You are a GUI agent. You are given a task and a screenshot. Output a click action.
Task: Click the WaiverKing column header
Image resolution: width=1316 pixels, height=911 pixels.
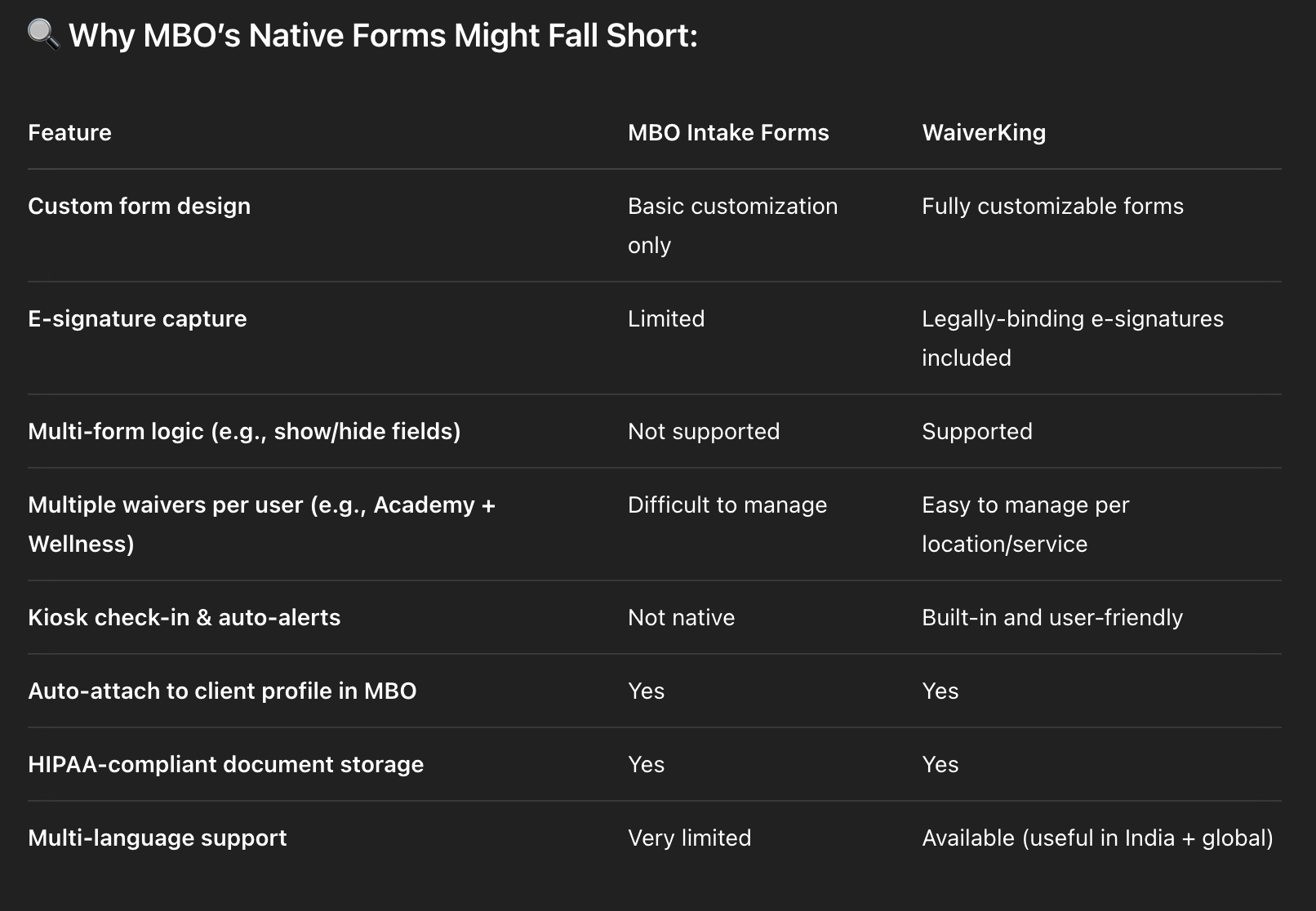(984, 132)
